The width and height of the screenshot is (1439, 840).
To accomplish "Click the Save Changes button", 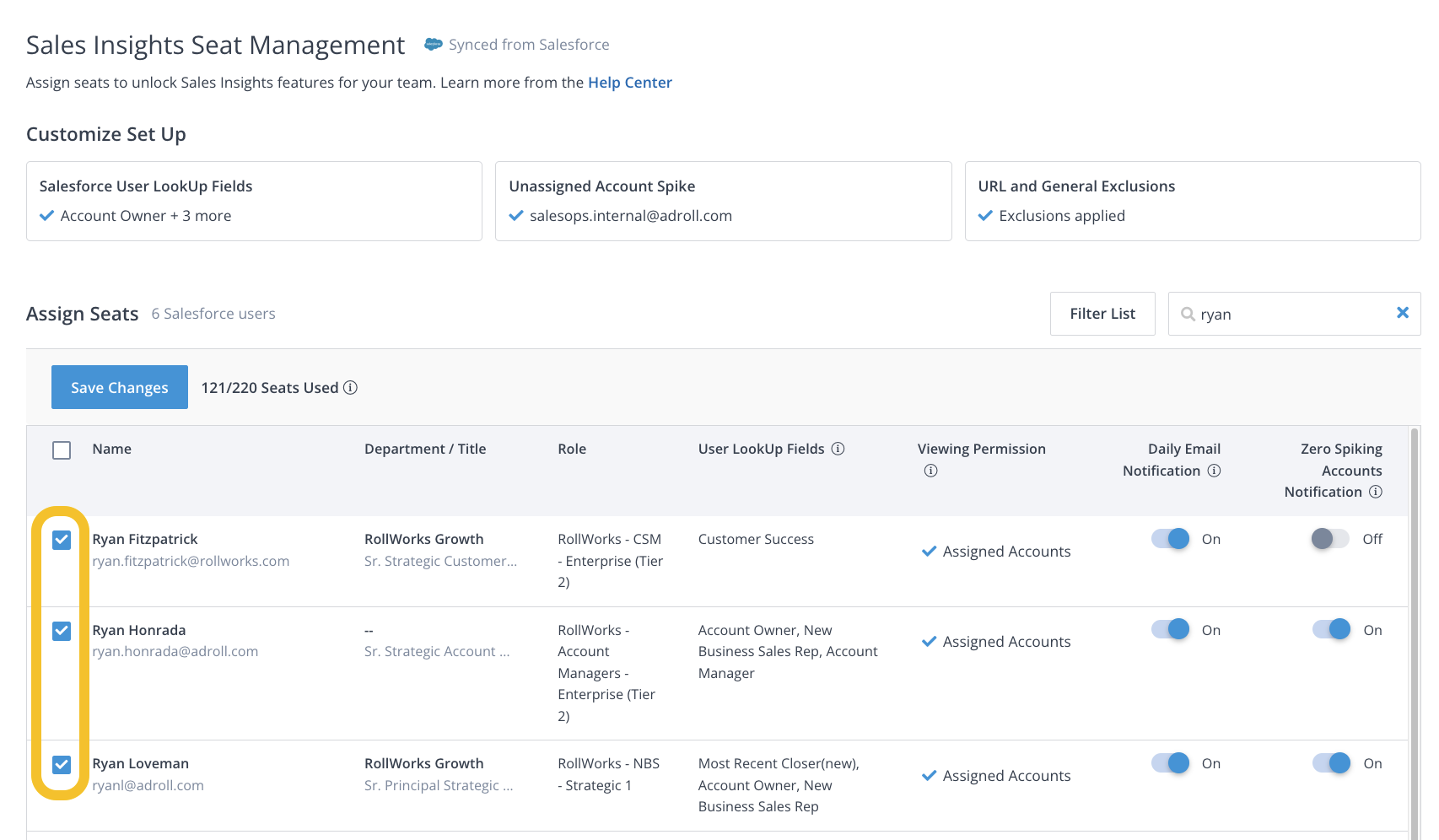I will point(120,387).
